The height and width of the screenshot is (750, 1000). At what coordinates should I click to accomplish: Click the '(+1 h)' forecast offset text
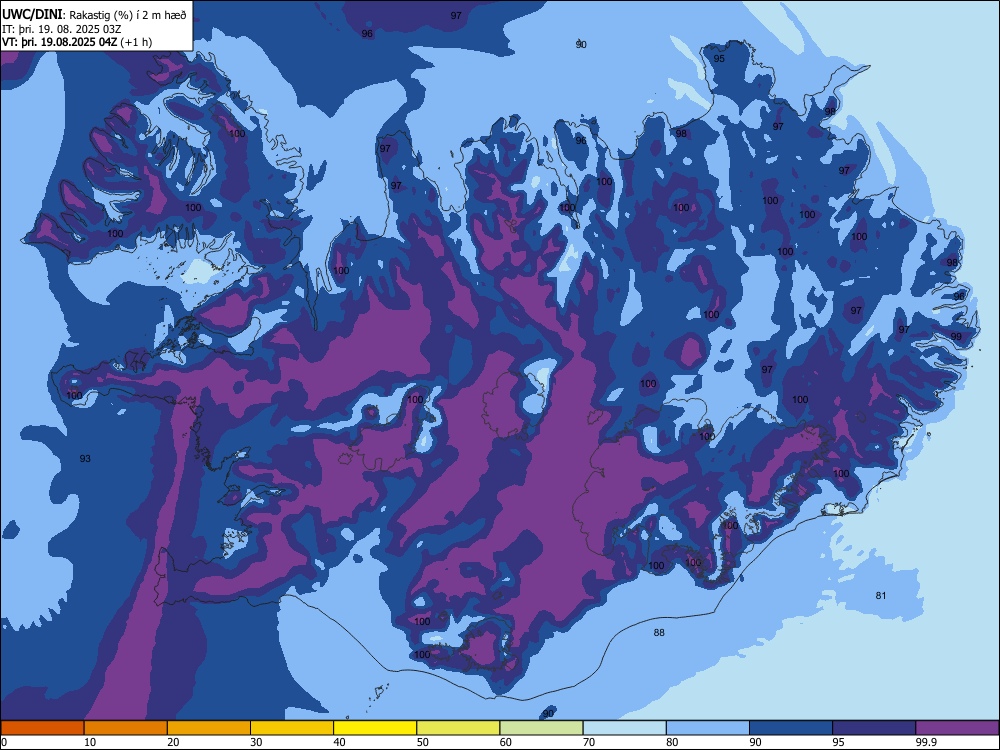[136, 42]
